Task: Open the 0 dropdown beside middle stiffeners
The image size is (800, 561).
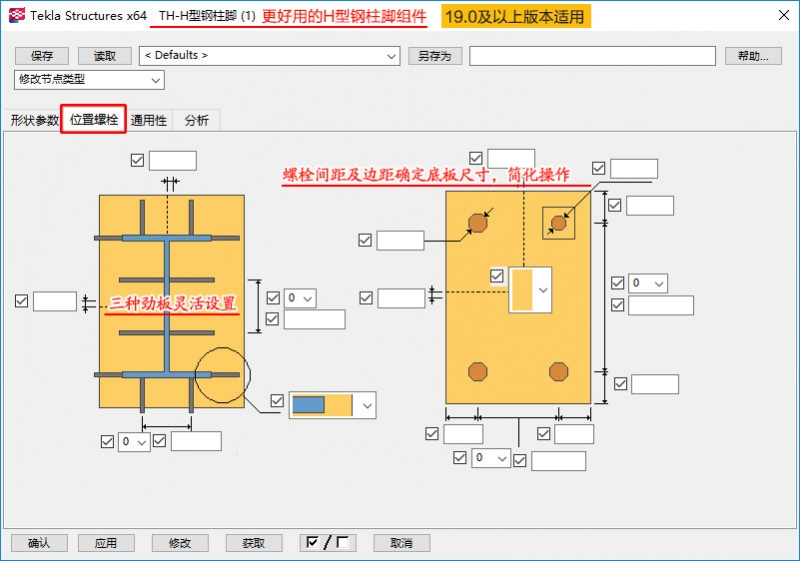Action: 299,298
